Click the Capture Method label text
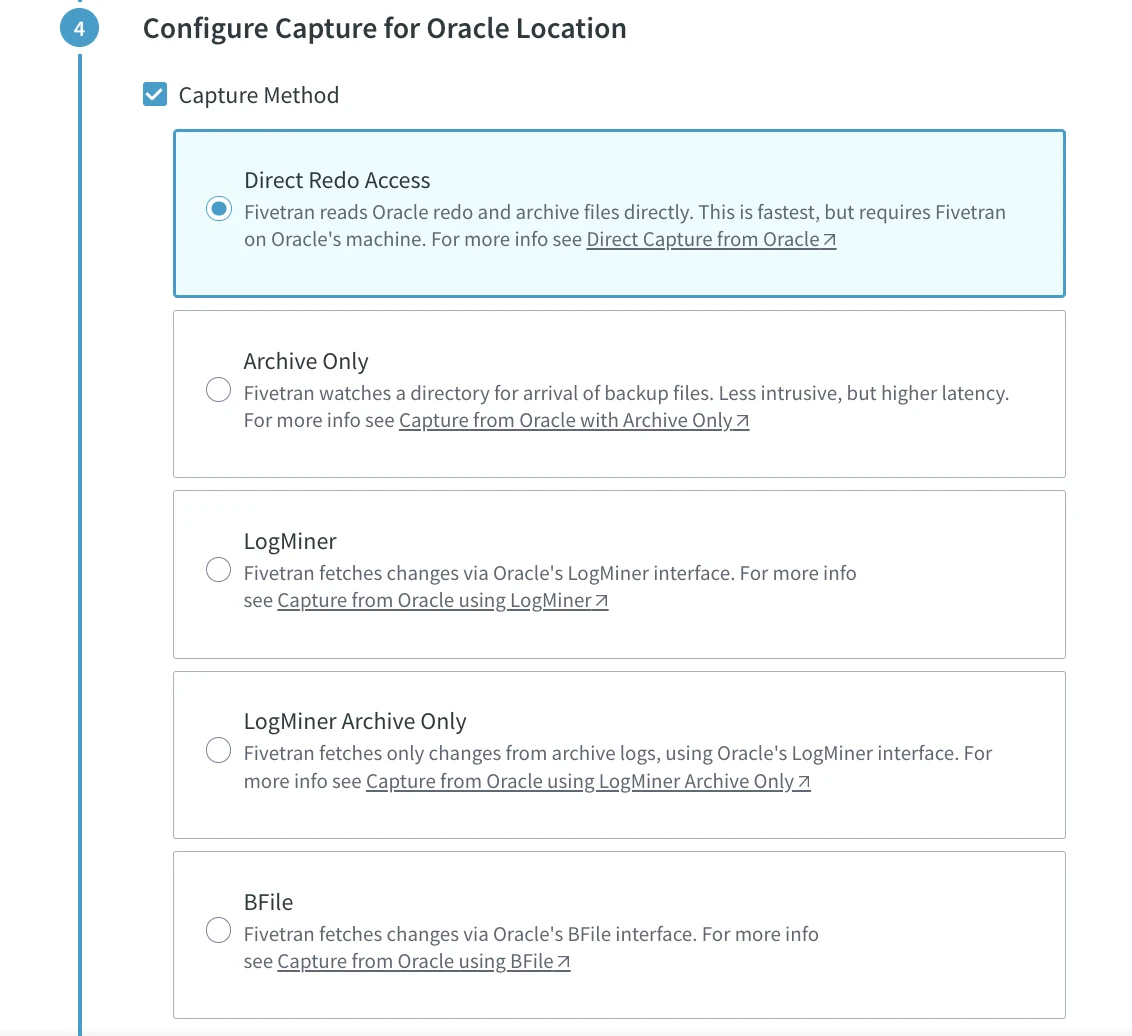 pyautogui.click(x=258, y=95)
